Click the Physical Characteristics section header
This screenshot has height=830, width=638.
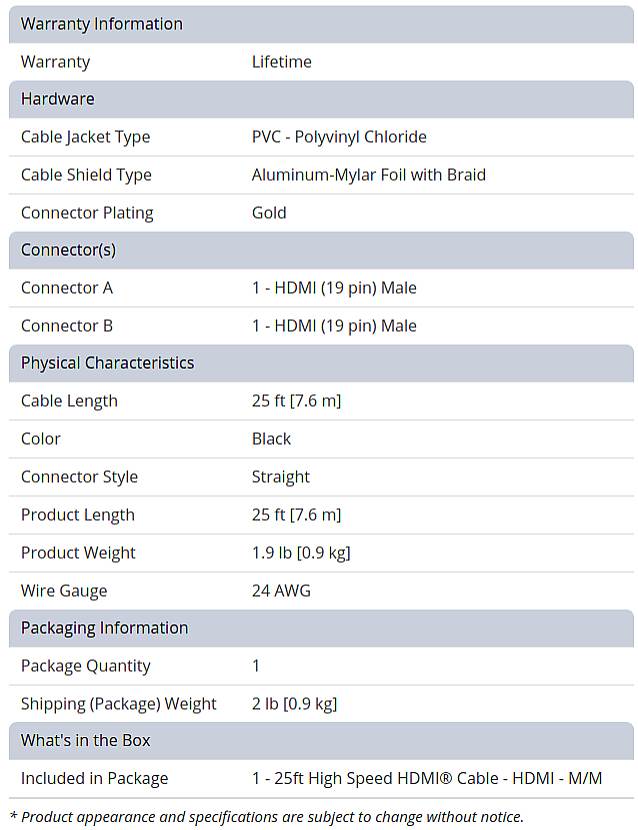107,363
